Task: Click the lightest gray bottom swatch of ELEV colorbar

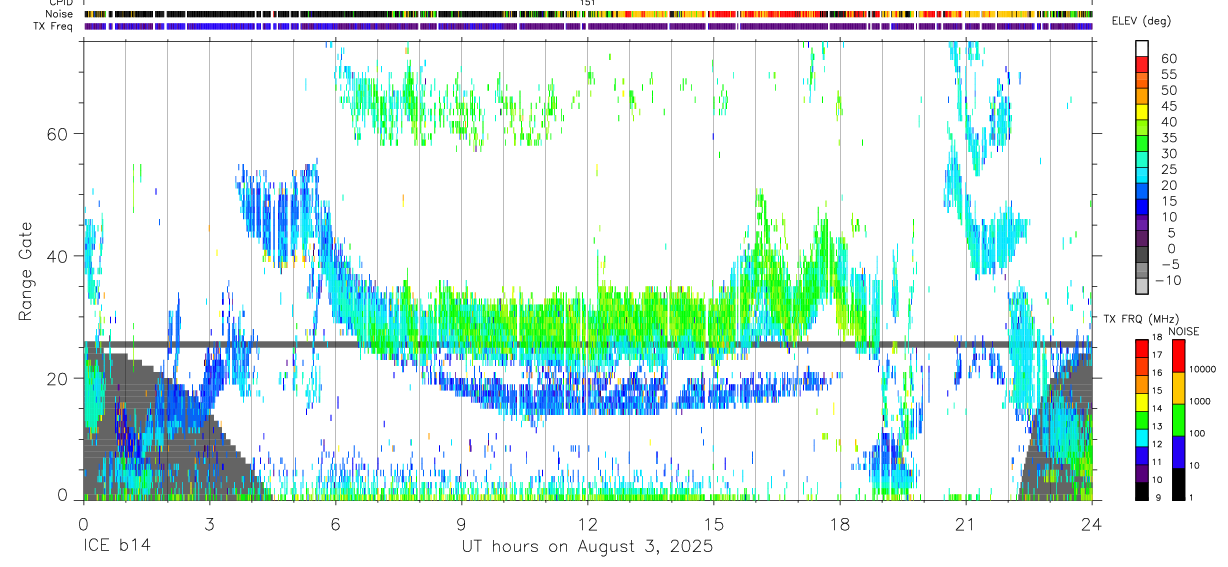Action: (1142, 288)
